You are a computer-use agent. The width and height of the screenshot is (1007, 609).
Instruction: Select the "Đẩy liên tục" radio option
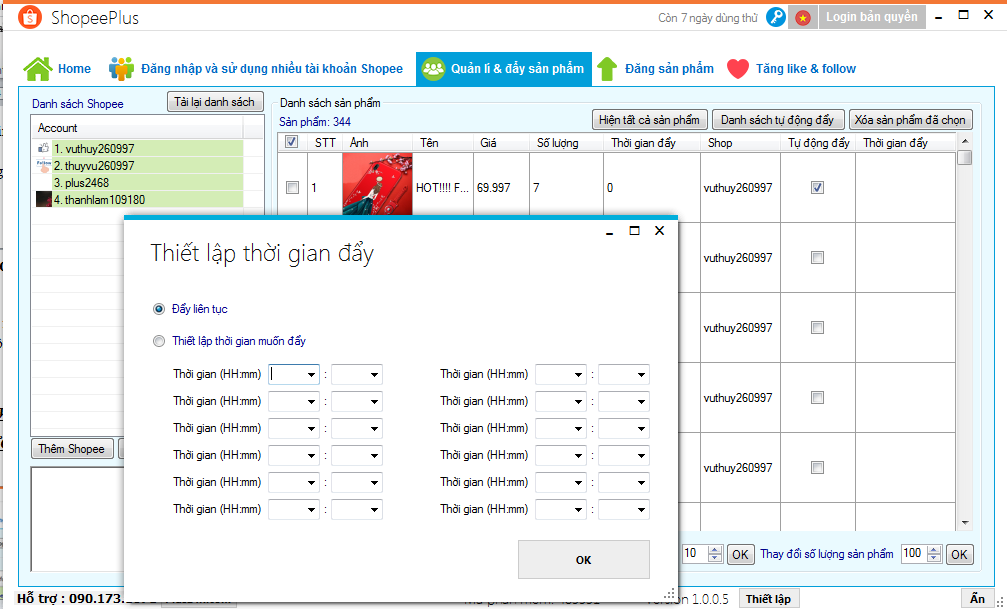coord(159,309)
